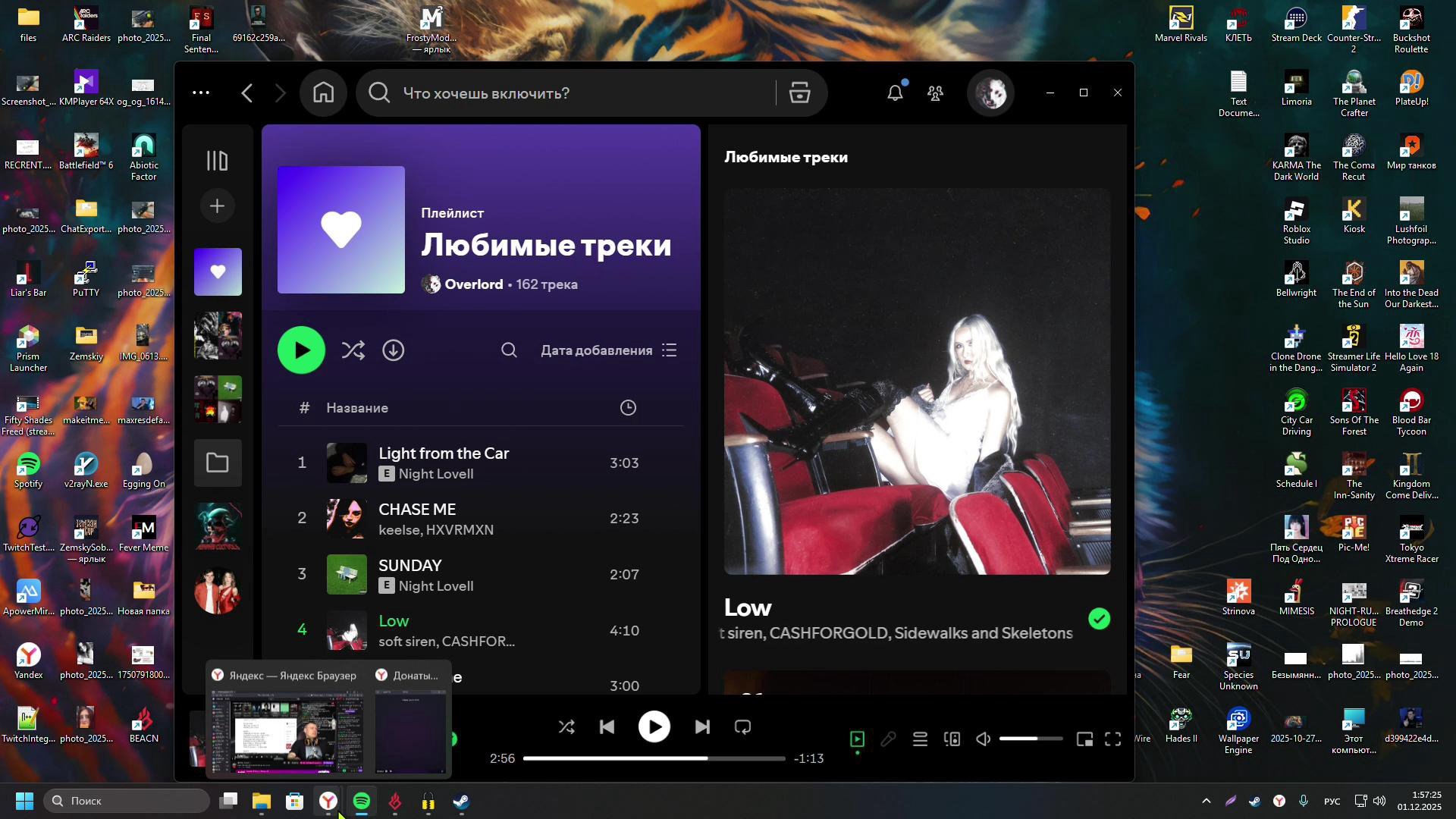Open the Home button in Spotify
Image resolution: width=1456 pixels, height=819 pixels.
(324, 93)
